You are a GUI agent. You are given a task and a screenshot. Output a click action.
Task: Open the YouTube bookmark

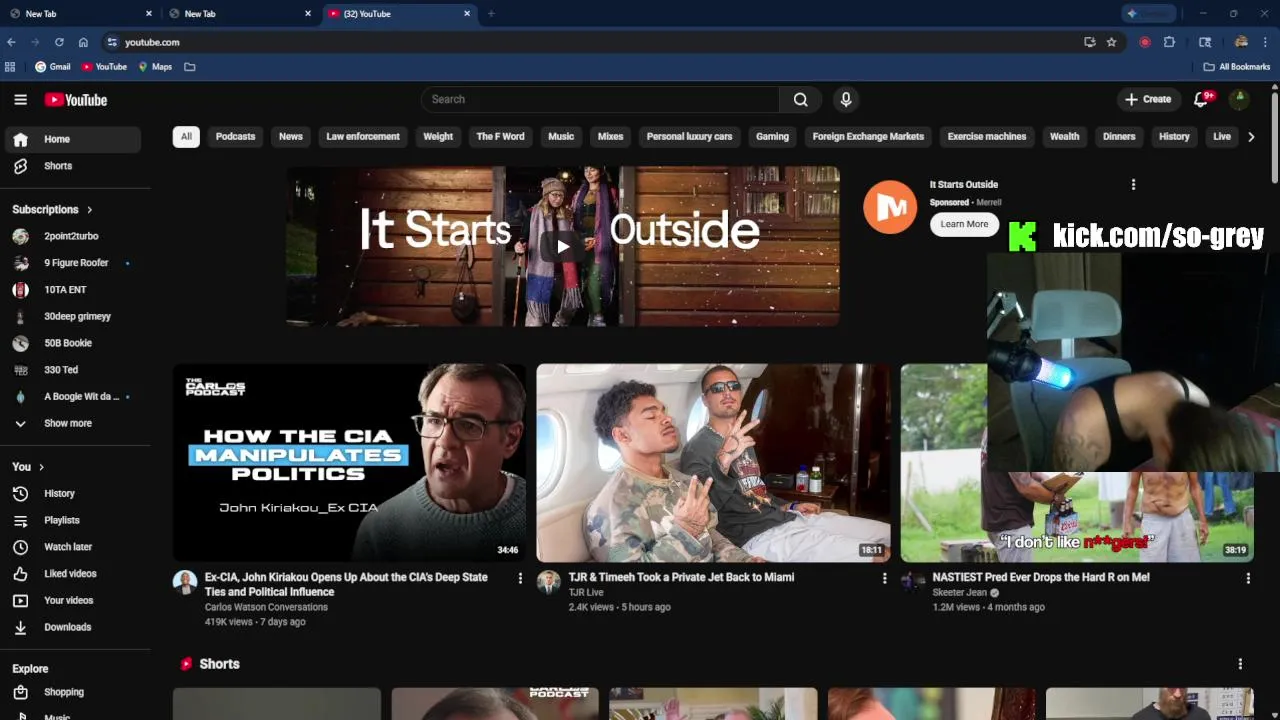tap(104, 67)
